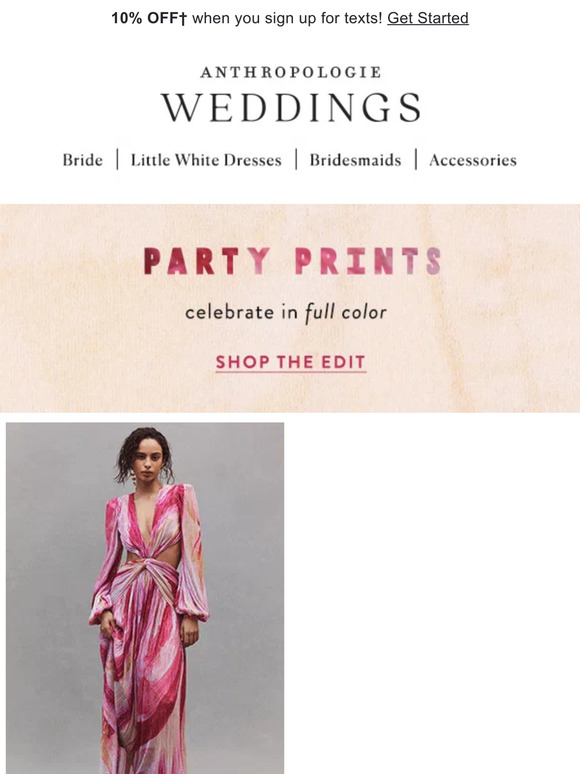Open the Anthropologie wordmark logo

(291, 72)
